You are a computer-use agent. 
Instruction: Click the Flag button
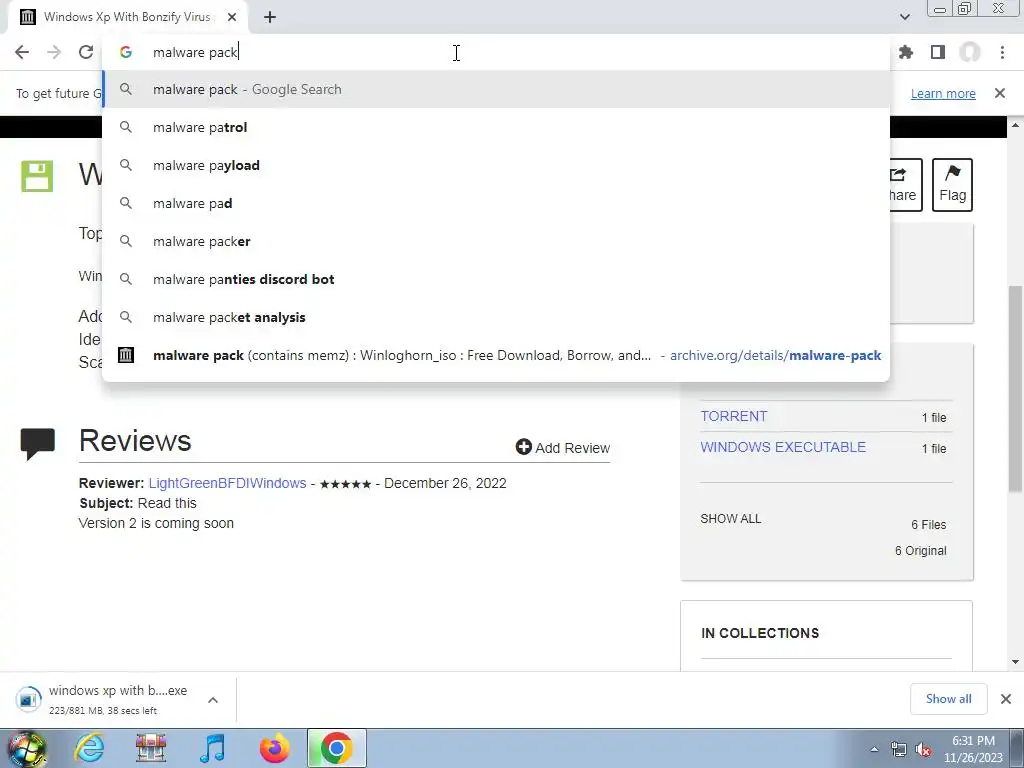point(952,185)
